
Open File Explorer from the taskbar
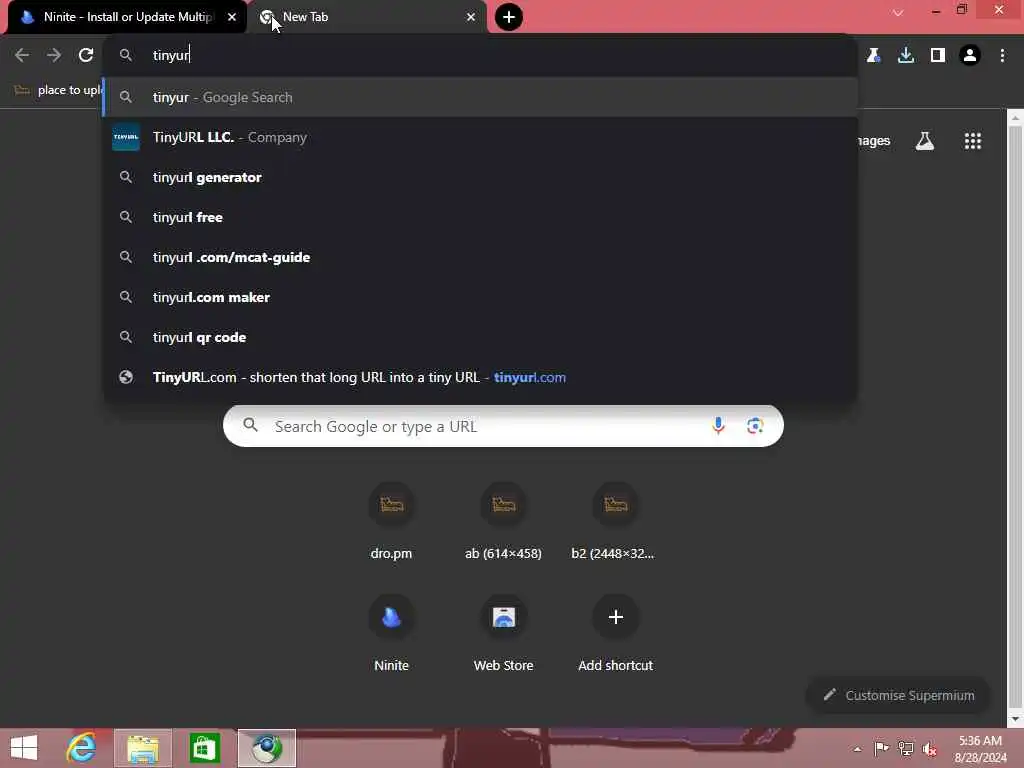tap(143, 748)
